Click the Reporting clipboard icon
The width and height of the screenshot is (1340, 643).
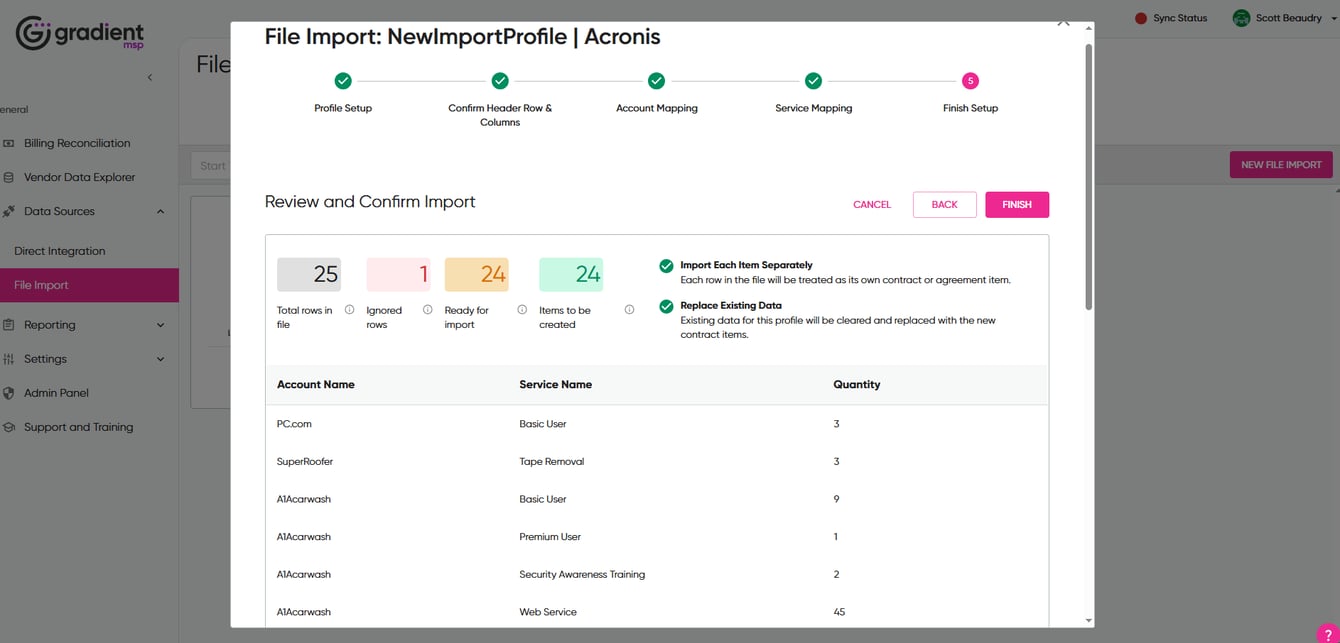9,325
